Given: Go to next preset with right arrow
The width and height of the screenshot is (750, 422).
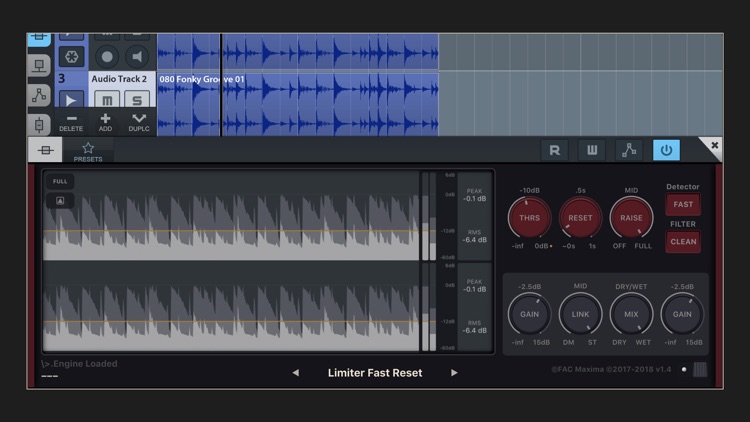Looking at the screenshot, I should pyautogui.click(x=454, y=373).
